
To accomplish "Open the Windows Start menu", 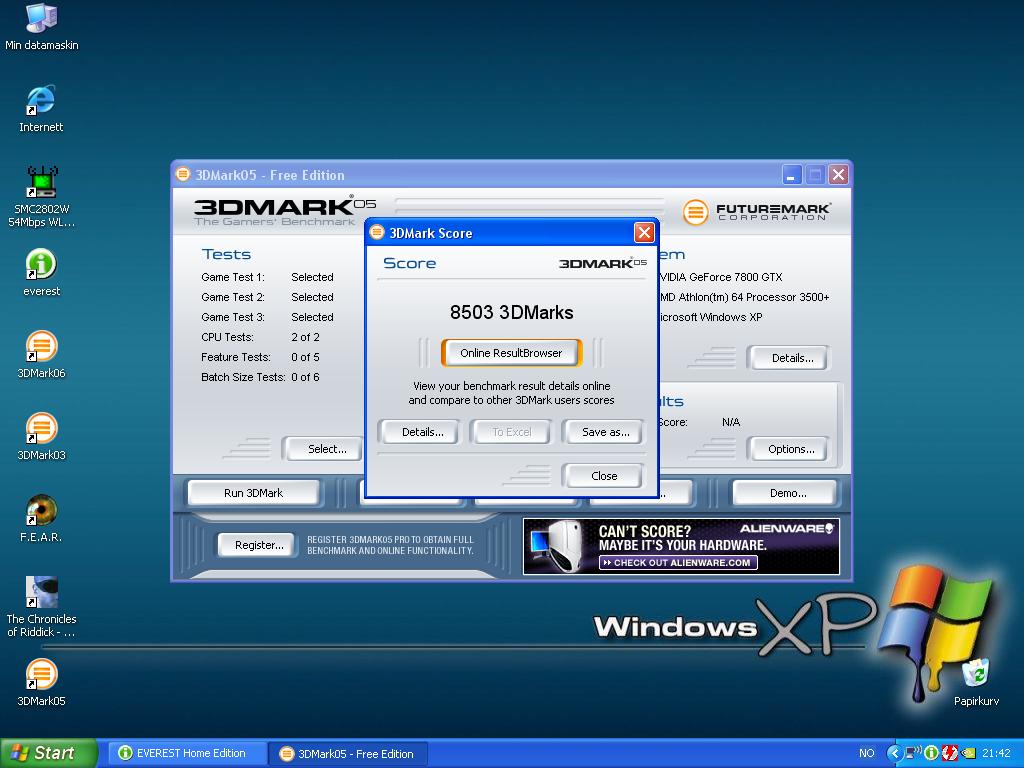I will pyautogui.click(x=48, y=753).
